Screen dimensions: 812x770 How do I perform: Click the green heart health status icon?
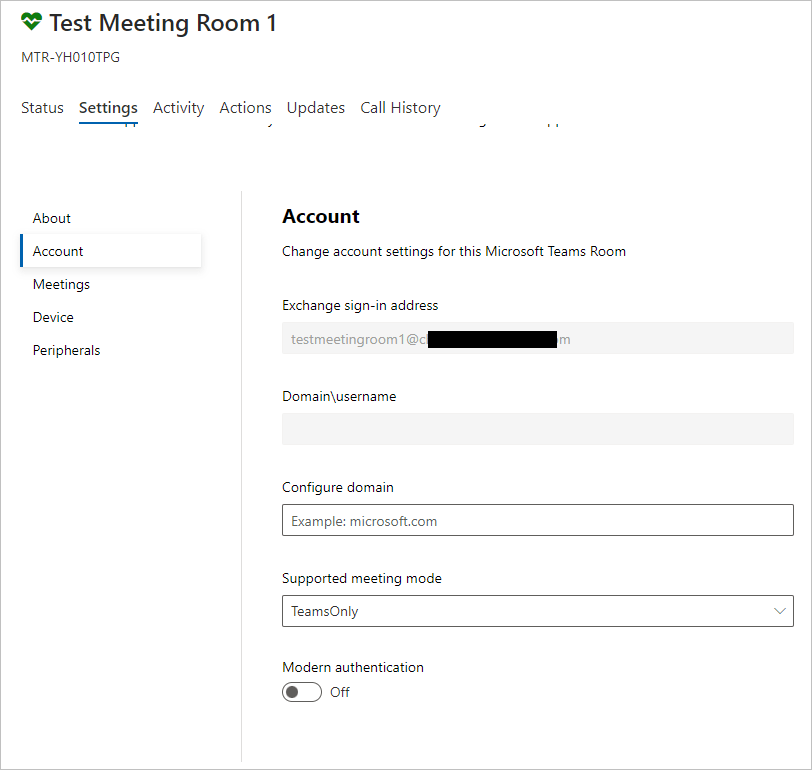31,22
